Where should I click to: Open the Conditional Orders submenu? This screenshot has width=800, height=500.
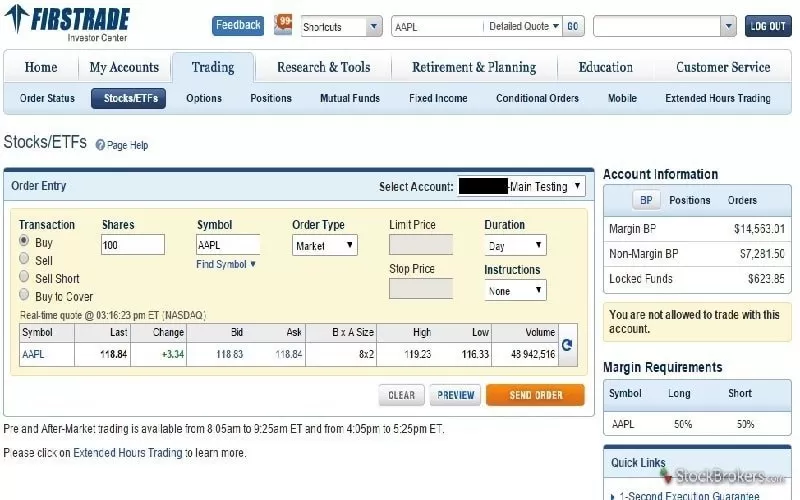[537, 98]
